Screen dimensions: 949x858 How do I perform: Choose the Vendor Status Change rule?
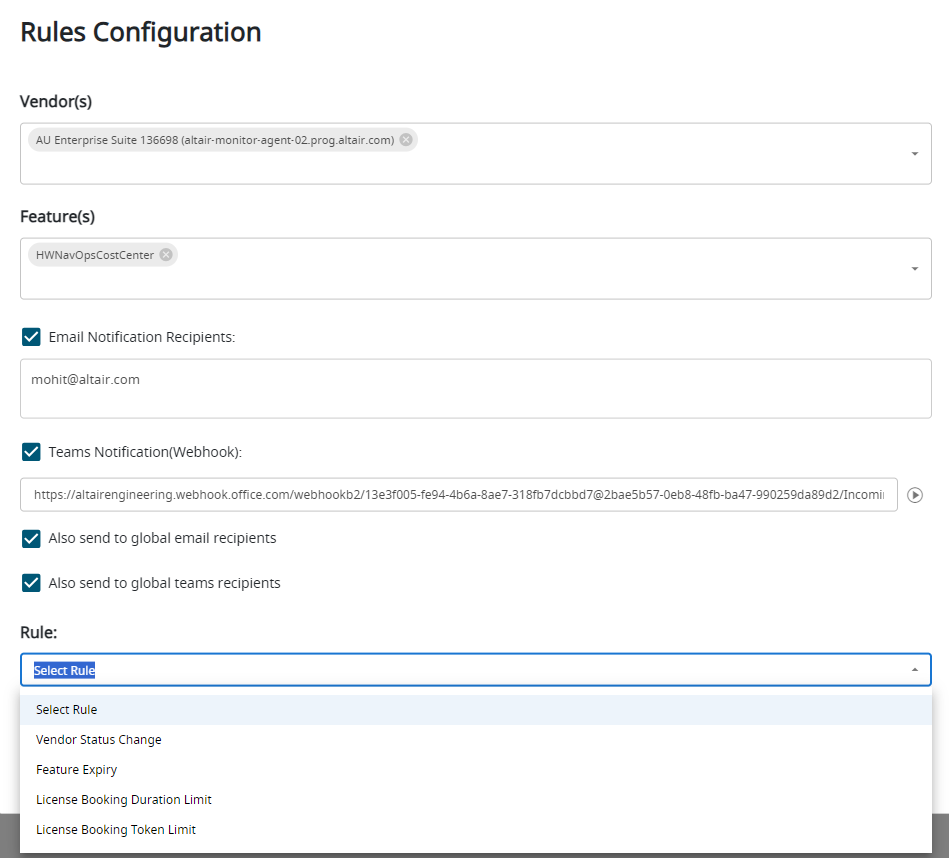coord(98,740)
